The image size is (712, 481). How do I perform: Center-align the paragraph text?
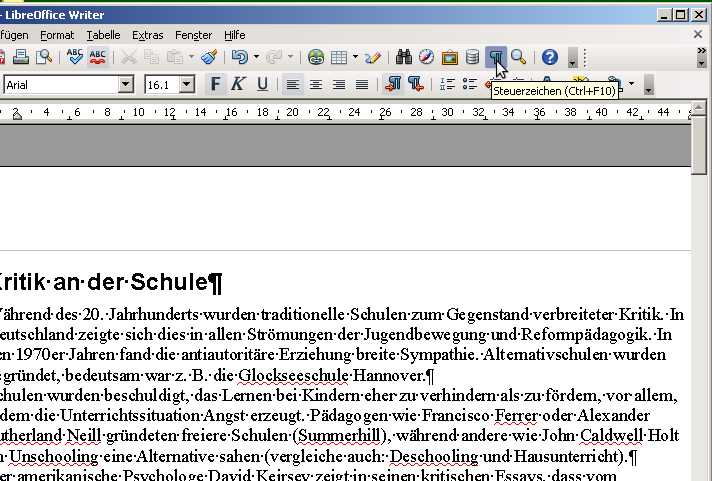coord(316,84)
